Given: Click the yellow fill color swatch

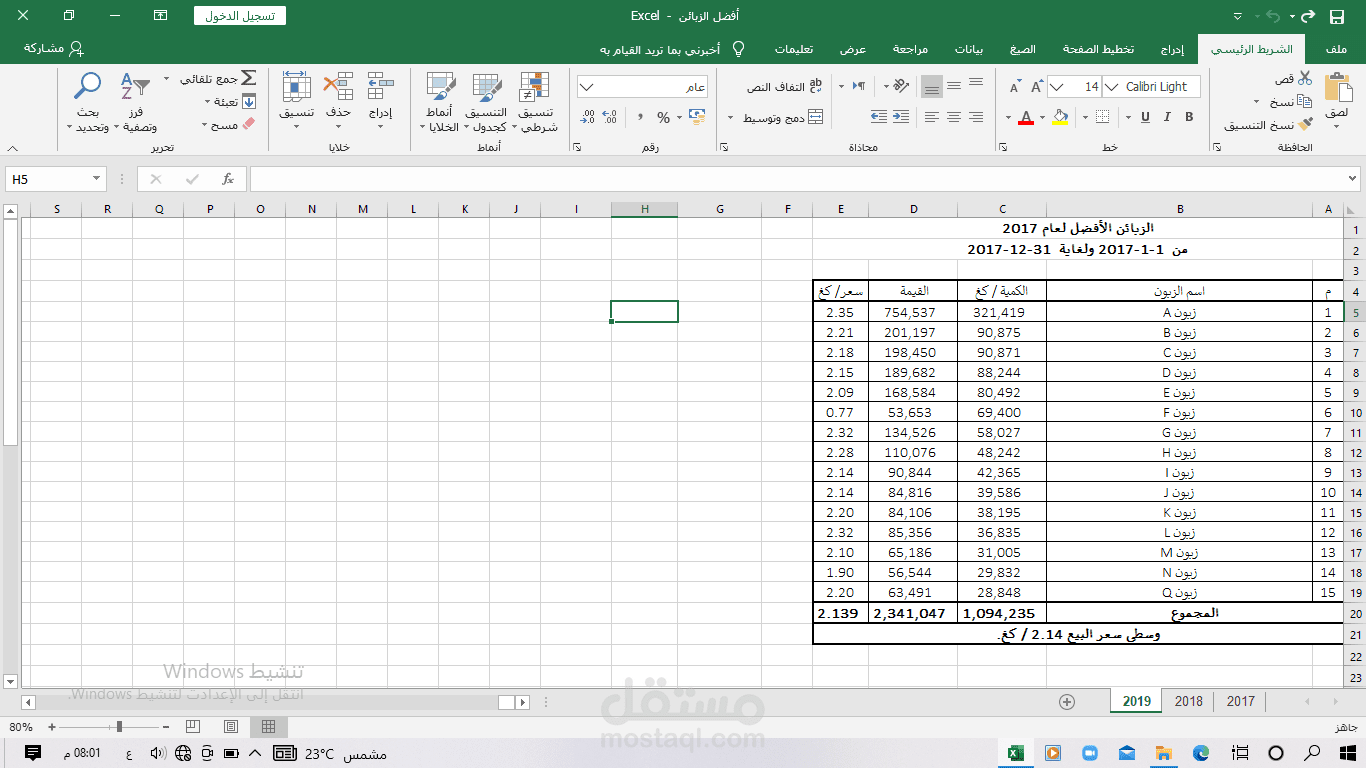Looking at the screenshot, I should (1060, 118).
